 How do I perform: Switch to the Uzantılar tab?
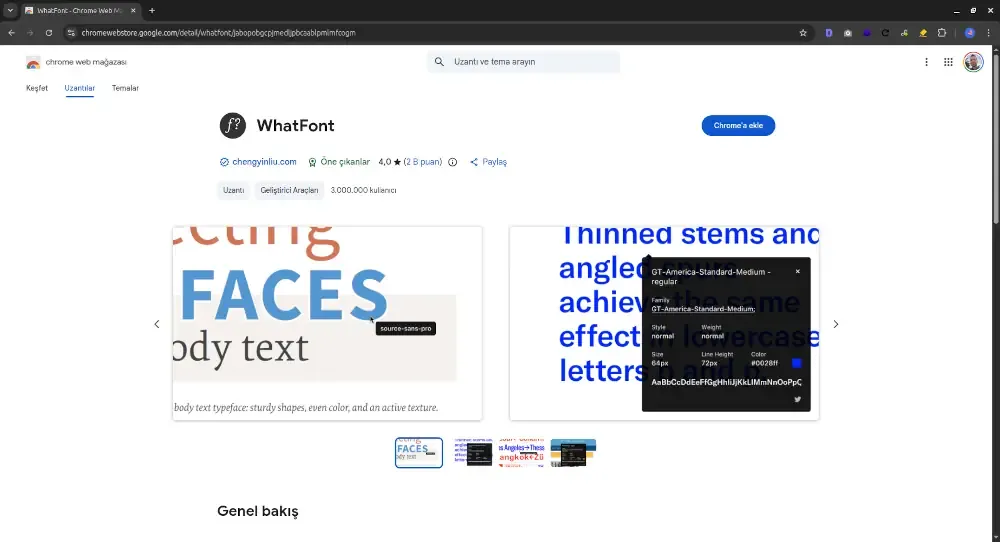click(80, 88)
